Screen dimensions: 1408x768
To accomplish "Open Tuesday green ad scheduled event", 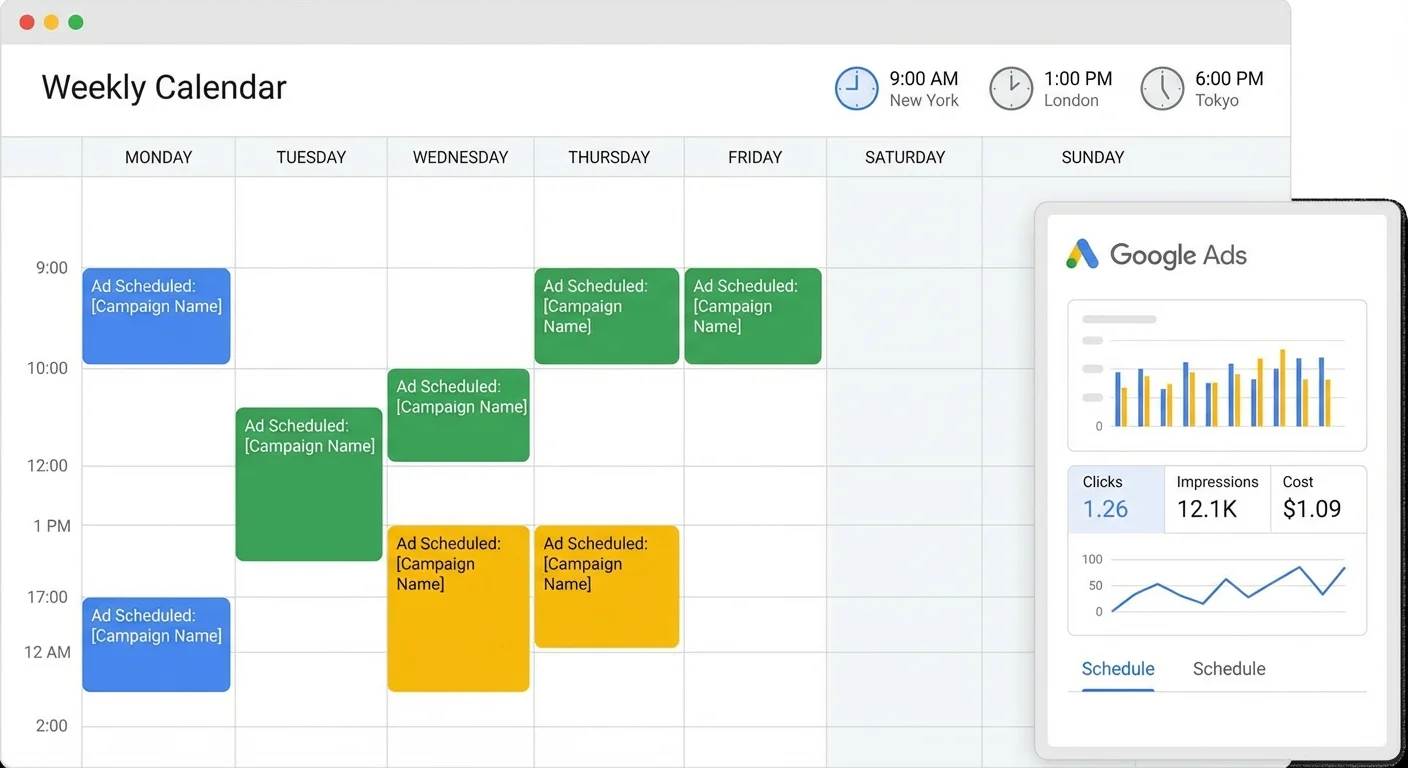I will coord(309,484).
